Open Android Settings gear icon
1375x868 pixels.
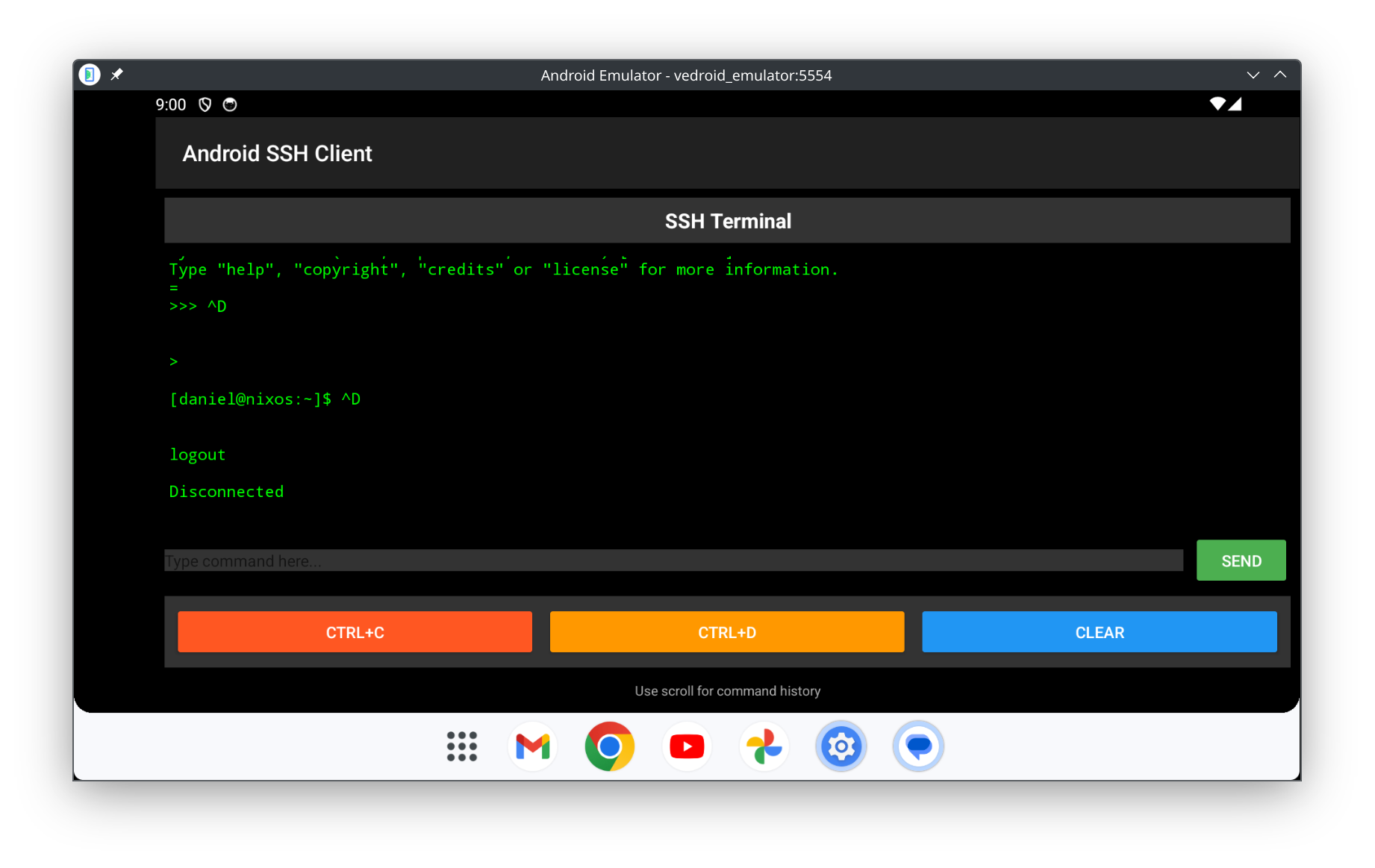(841, 746)
